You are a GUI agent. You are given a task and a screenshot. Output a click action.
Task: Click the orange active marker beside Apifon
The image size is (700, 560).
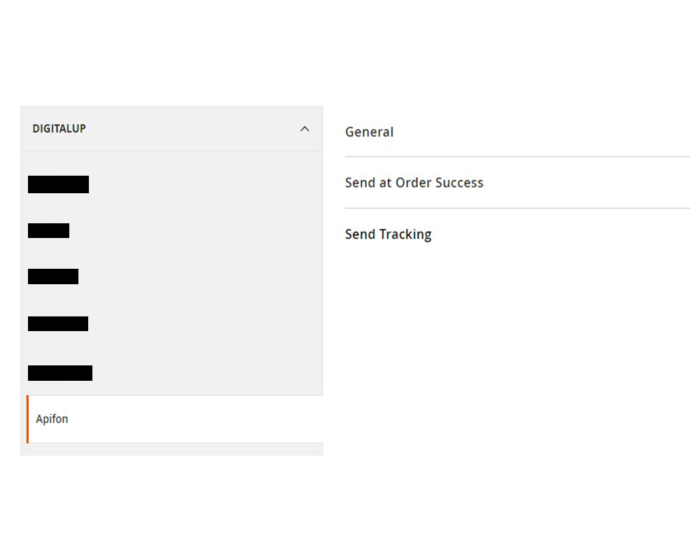pyautogui.click(x=27, y=419)
